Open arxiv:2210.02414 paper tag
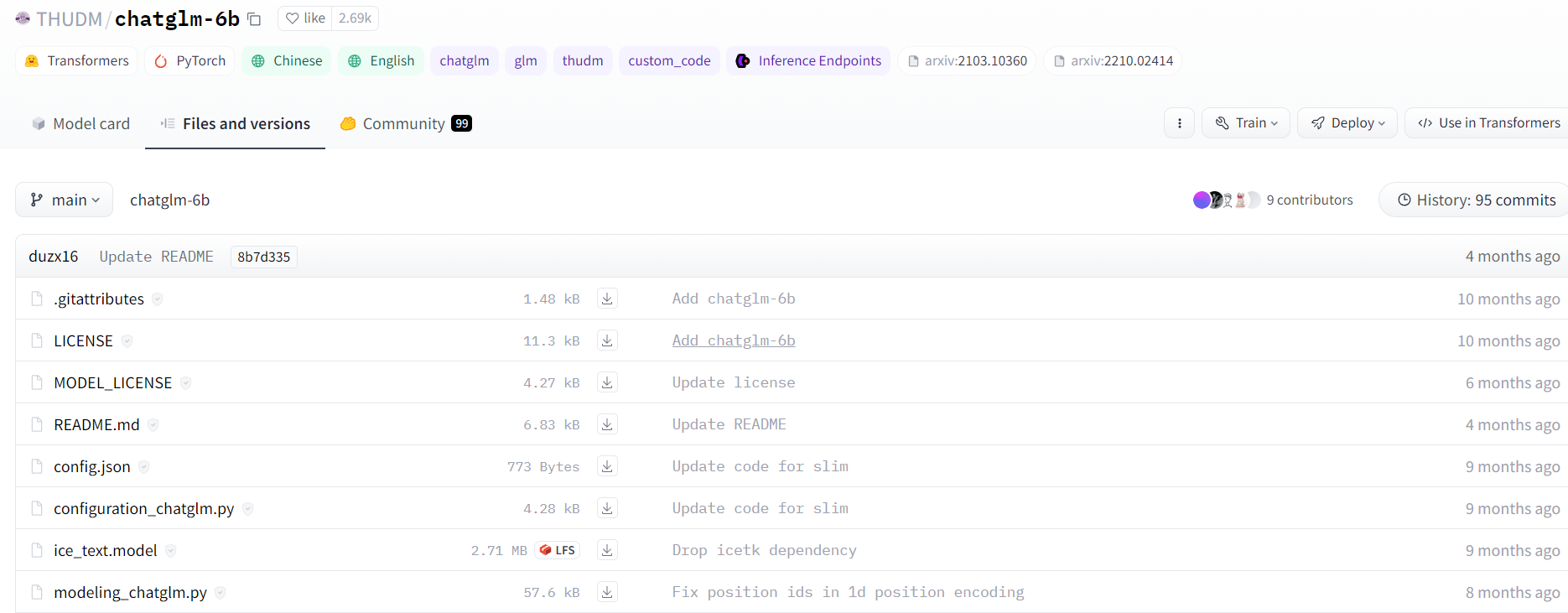 point(1113,60)
